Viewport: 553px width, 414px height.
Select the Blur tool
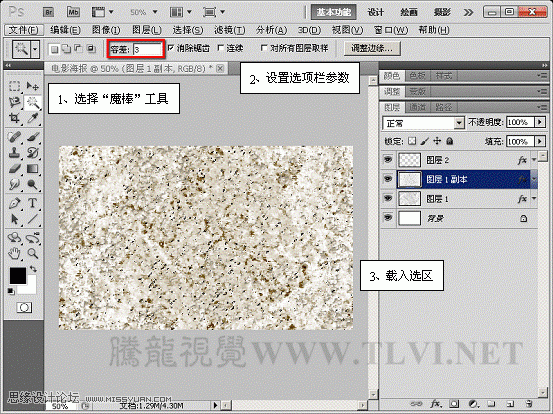(14, 184)
